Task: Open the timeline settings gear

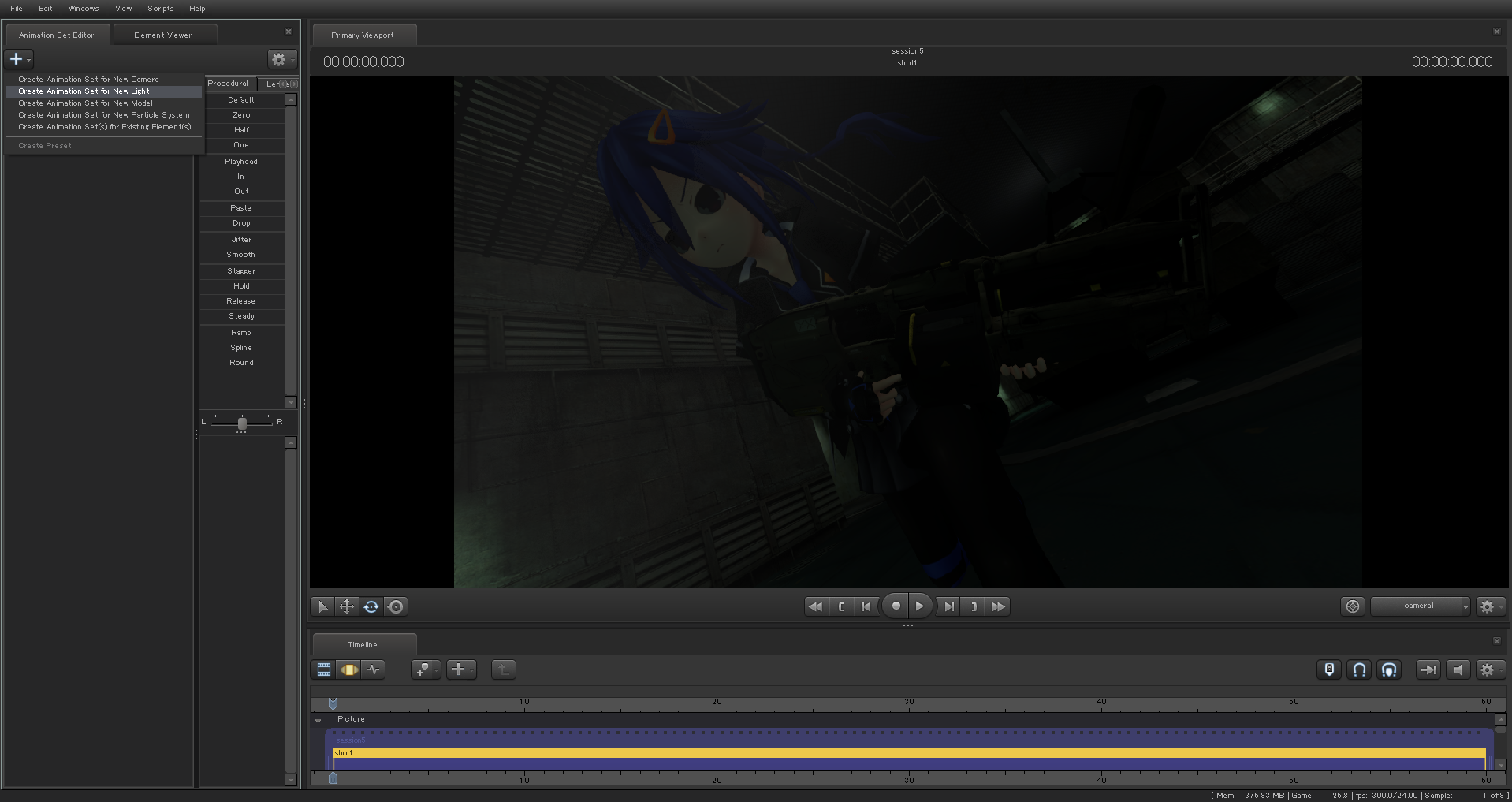Action: pyautogui.click(x=1490, y=670)
